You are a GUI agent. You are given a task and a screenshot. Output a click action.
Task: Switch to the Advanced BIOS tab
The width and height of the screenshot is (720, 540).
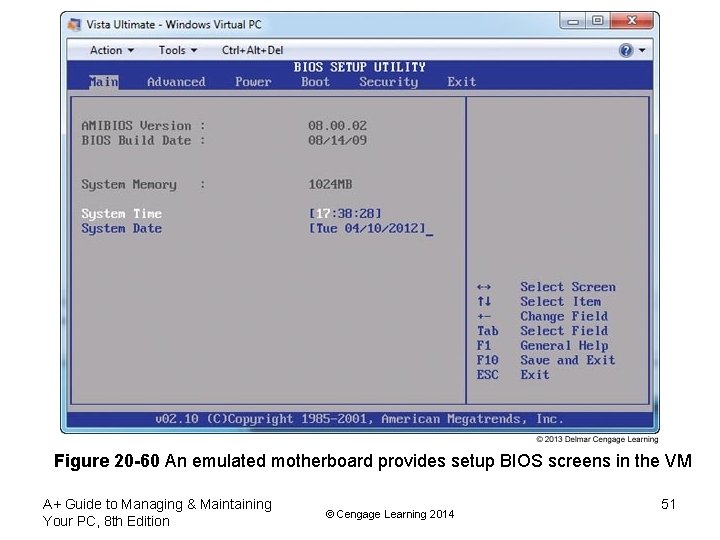click(176, 82)
